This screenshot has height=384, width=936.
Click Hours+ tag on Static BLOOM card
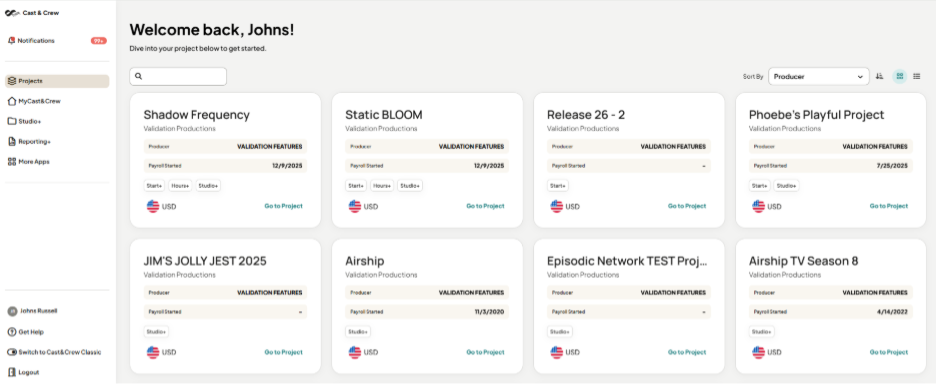[383, 186]
